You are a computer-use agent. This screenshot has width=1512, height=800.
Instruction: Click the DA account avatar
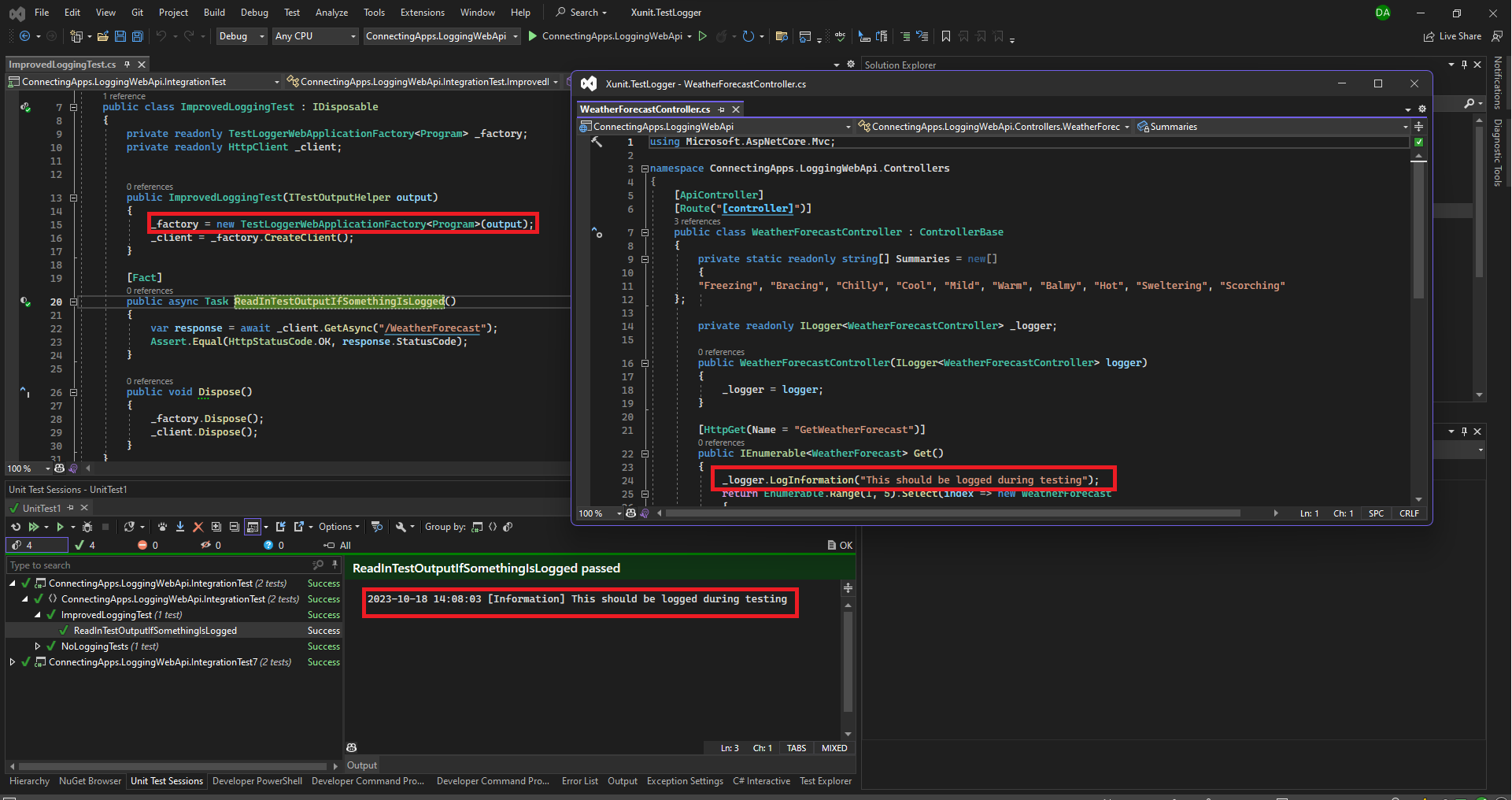pos(1383,13)
